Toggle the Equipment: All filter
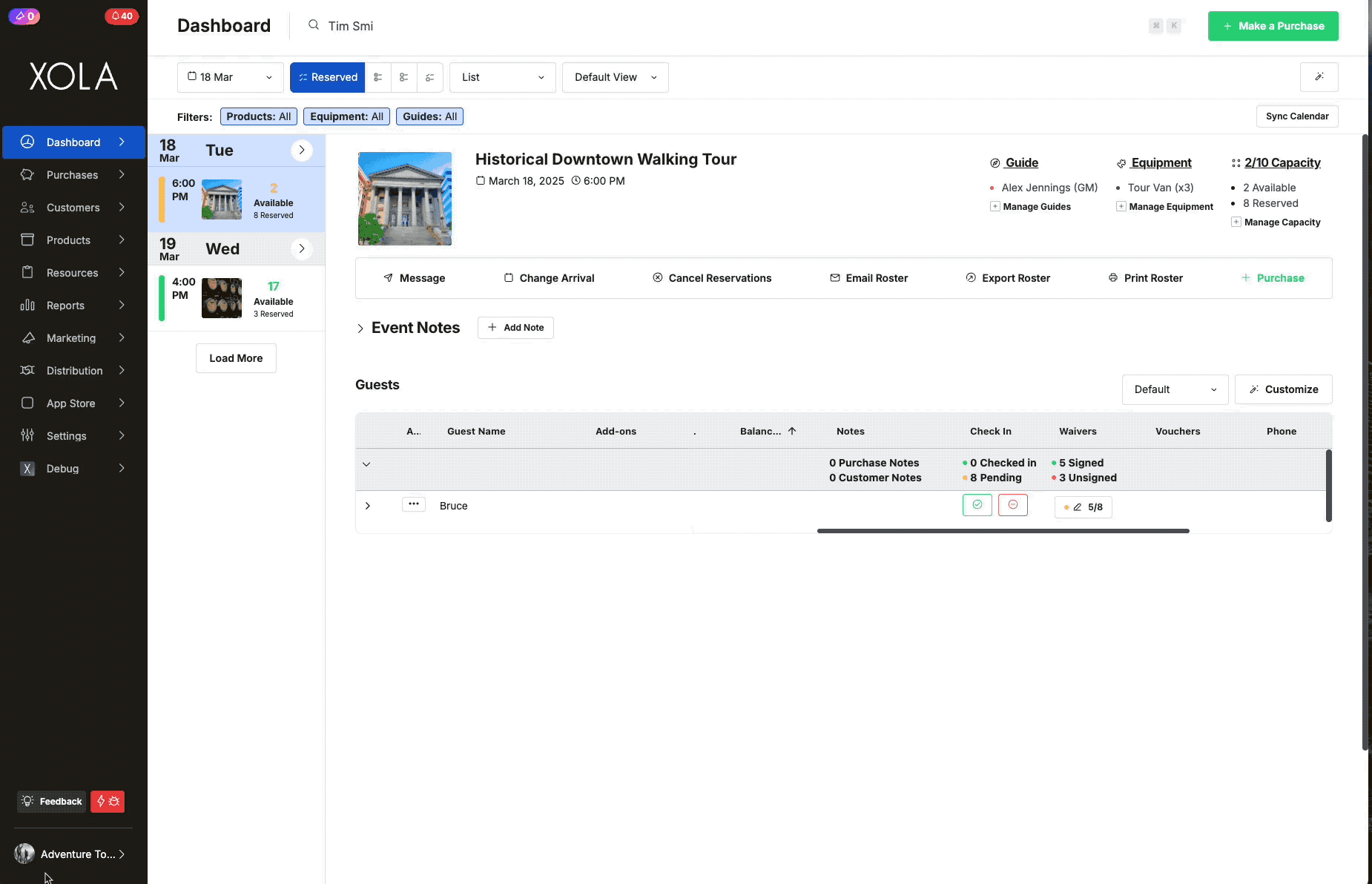 (346, 116)
